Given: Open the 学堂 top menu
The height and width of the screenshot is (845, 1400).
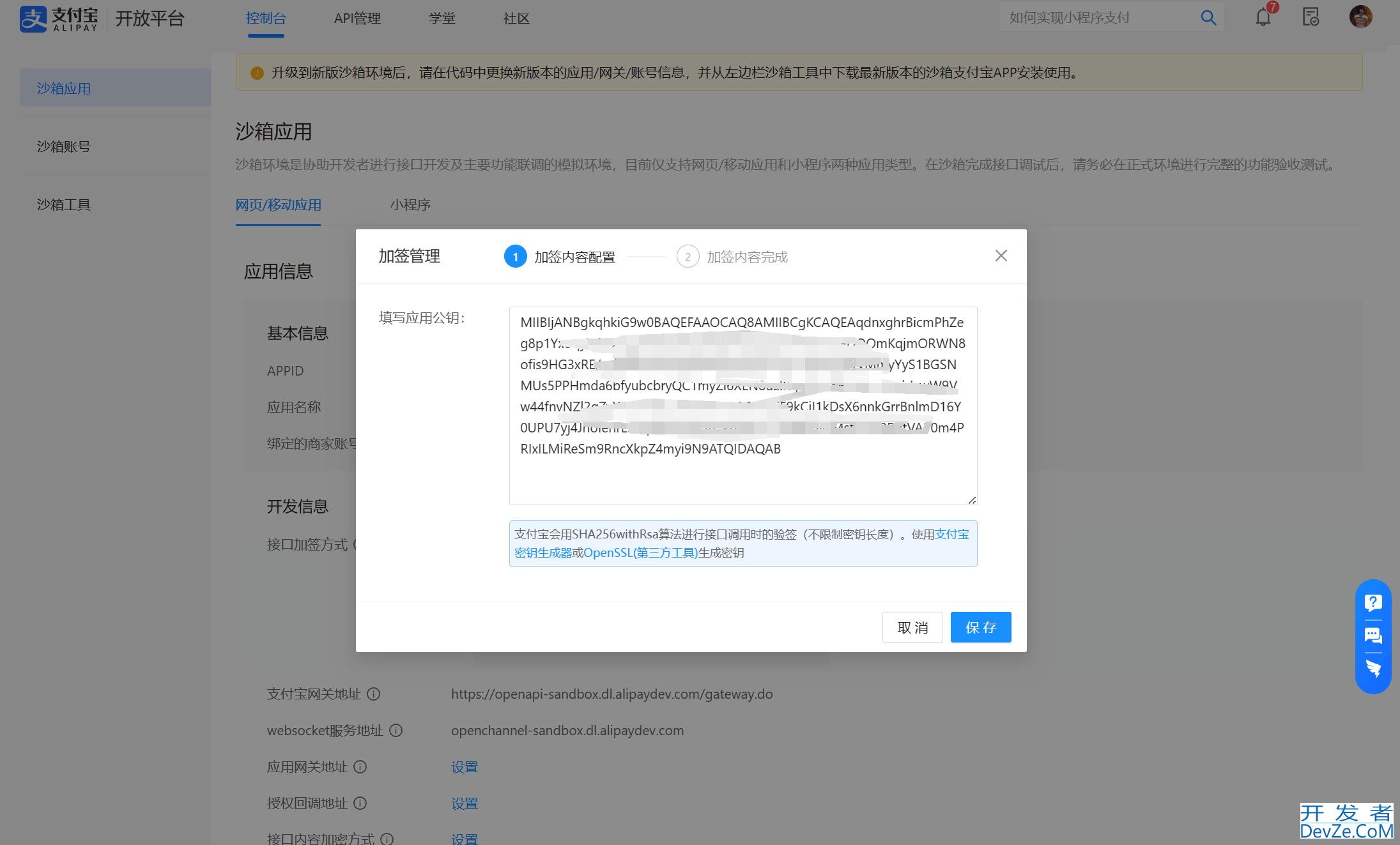Looking at the screenshot, I should (442, 19).
